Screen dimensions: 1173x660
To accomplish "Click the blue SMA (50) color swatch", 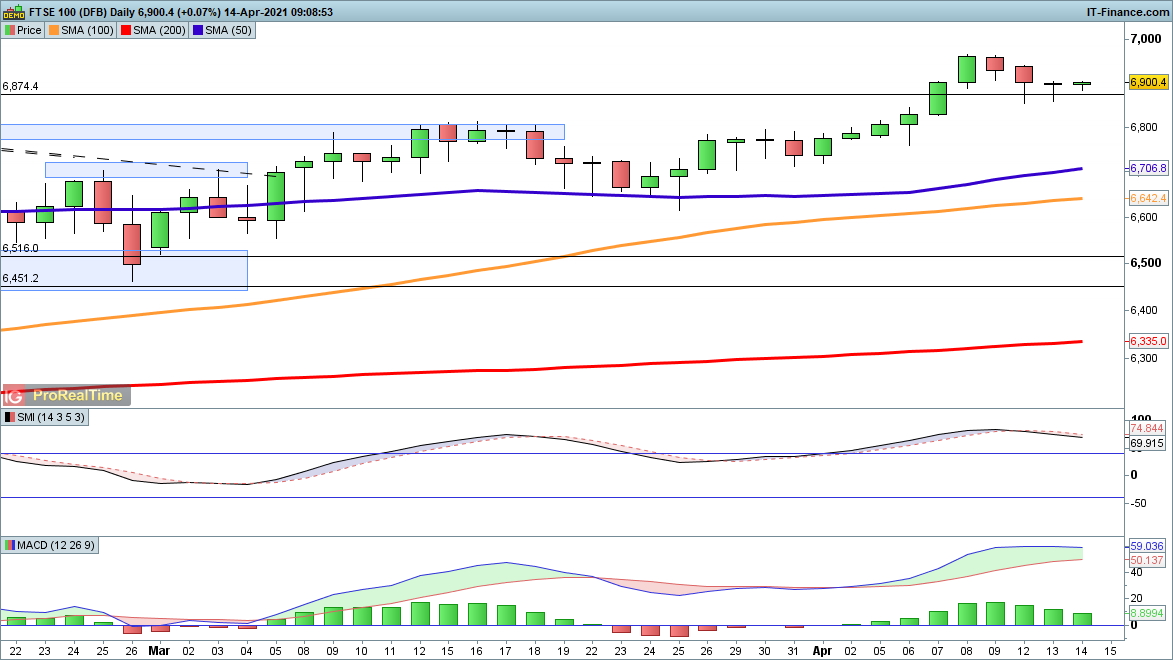I will point(198,30).
